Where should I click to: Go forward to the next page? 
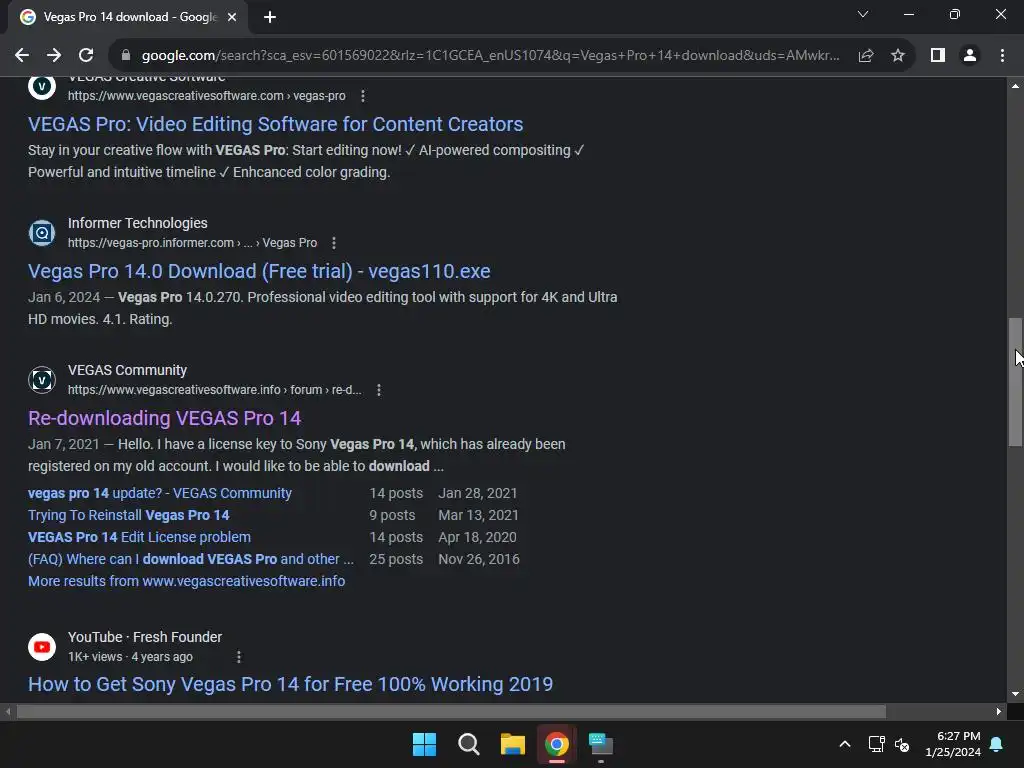click(54, 56)
